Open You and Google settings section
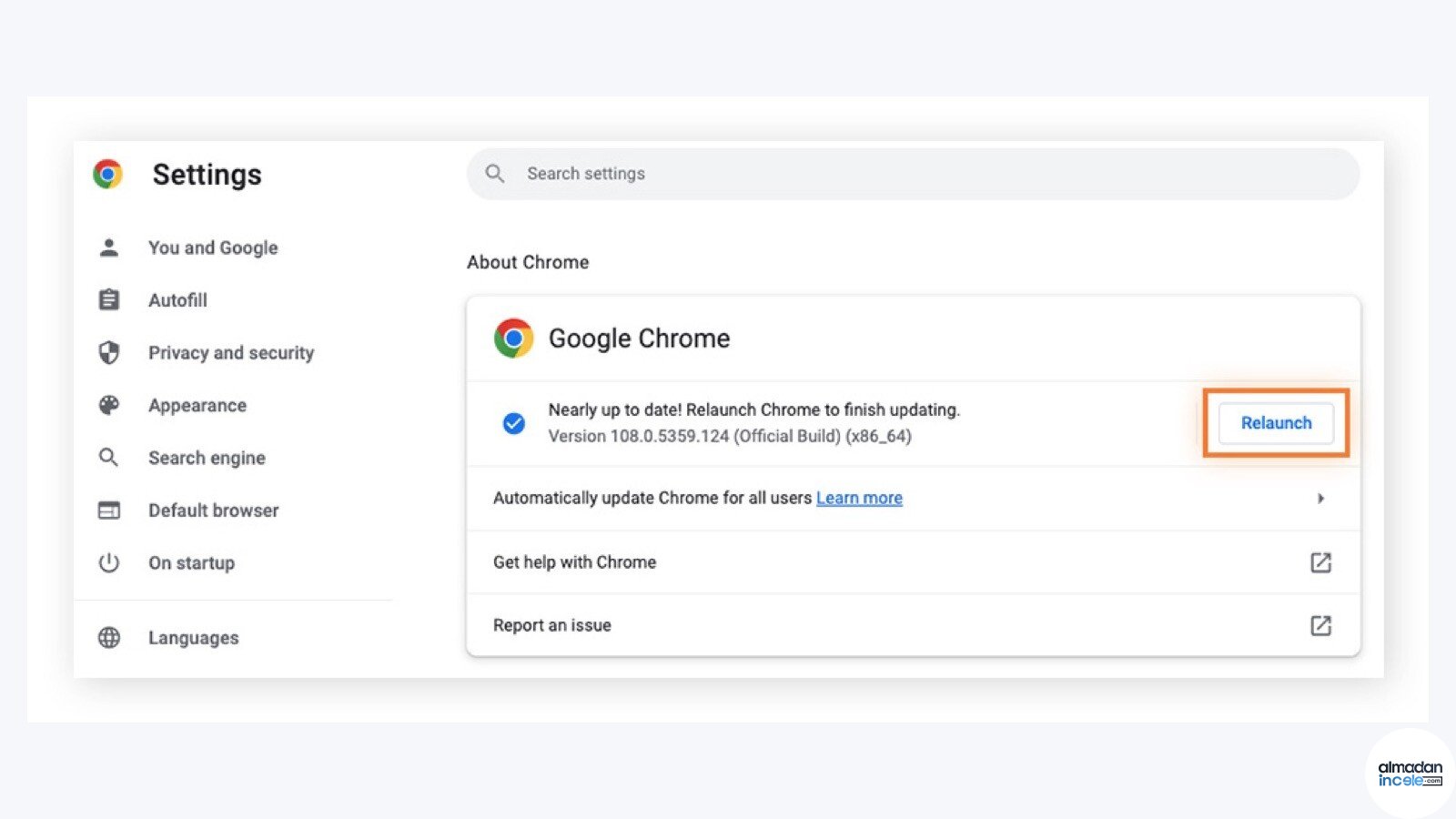1456x819 pixels. tap(213, 248)
